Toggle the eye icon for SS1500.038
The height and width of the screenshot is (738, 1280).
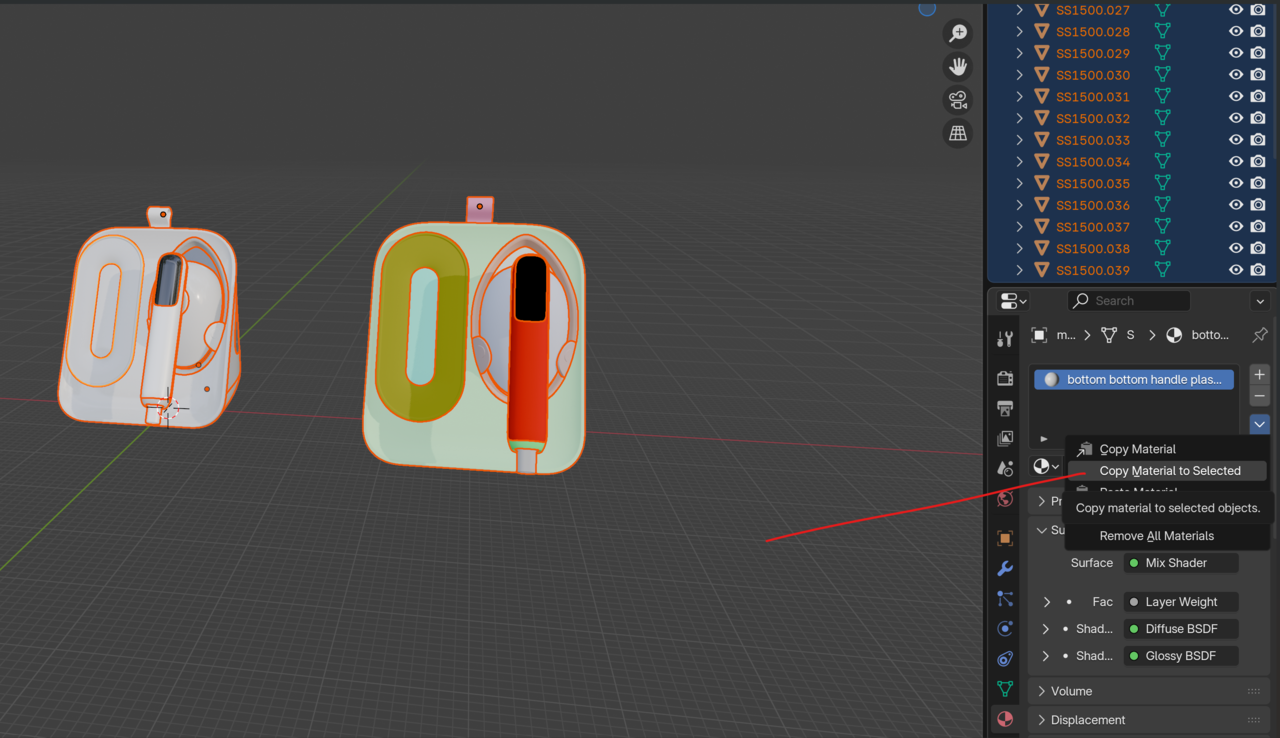[x=1236, y=249]
